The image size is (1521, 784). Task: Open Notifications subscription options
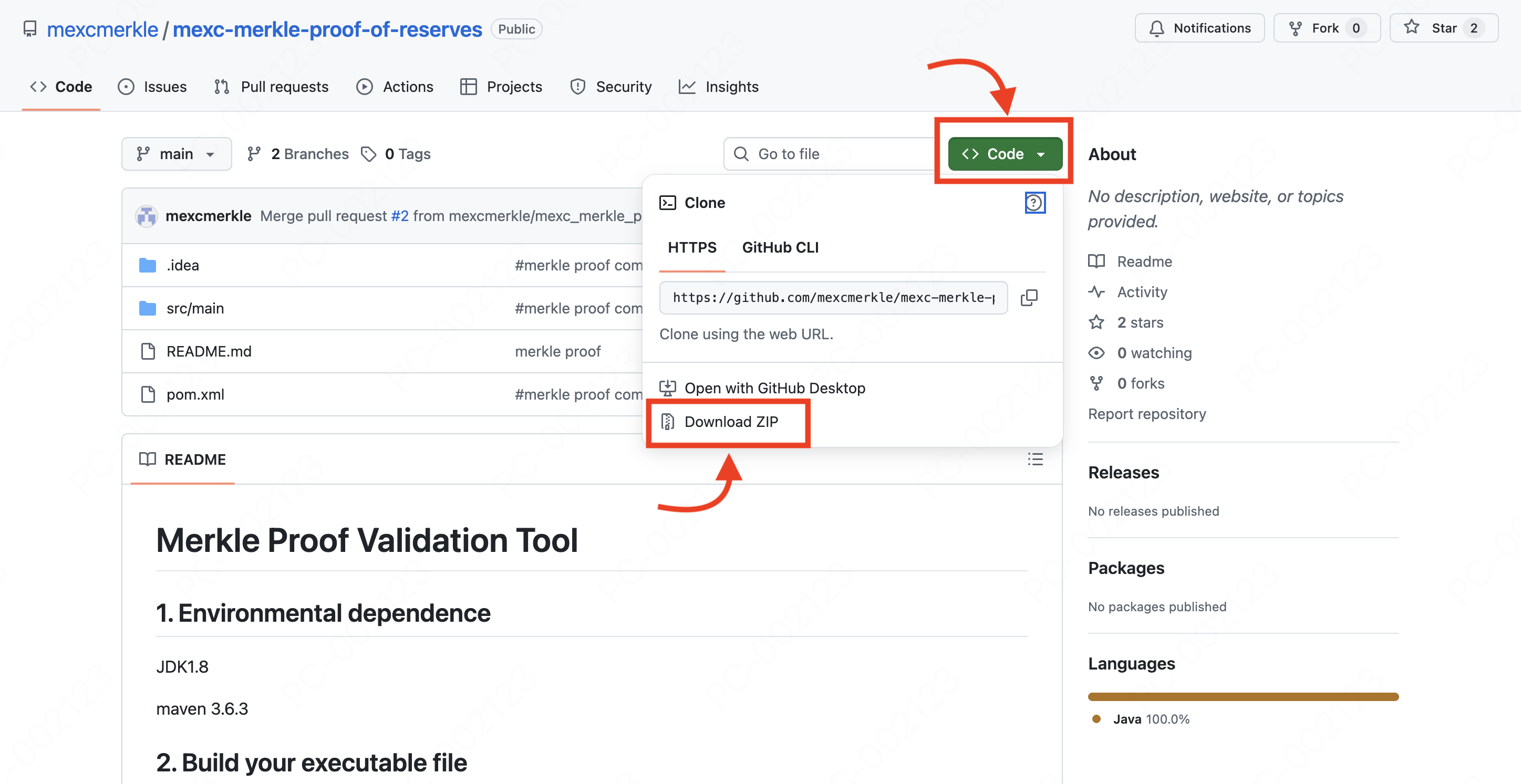(1198, 28)
